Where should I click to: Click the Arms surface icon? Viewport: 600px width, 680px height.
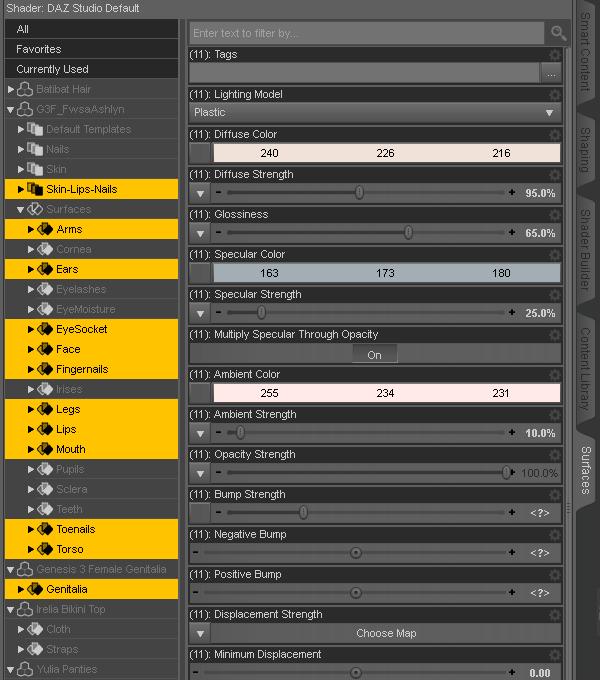click(45, 229)
